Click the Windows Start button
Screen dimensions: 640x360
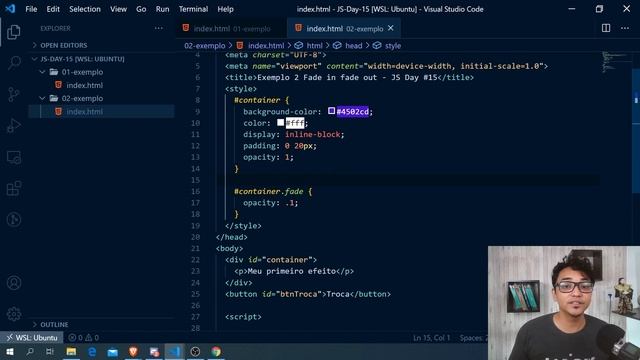(9, 351)
